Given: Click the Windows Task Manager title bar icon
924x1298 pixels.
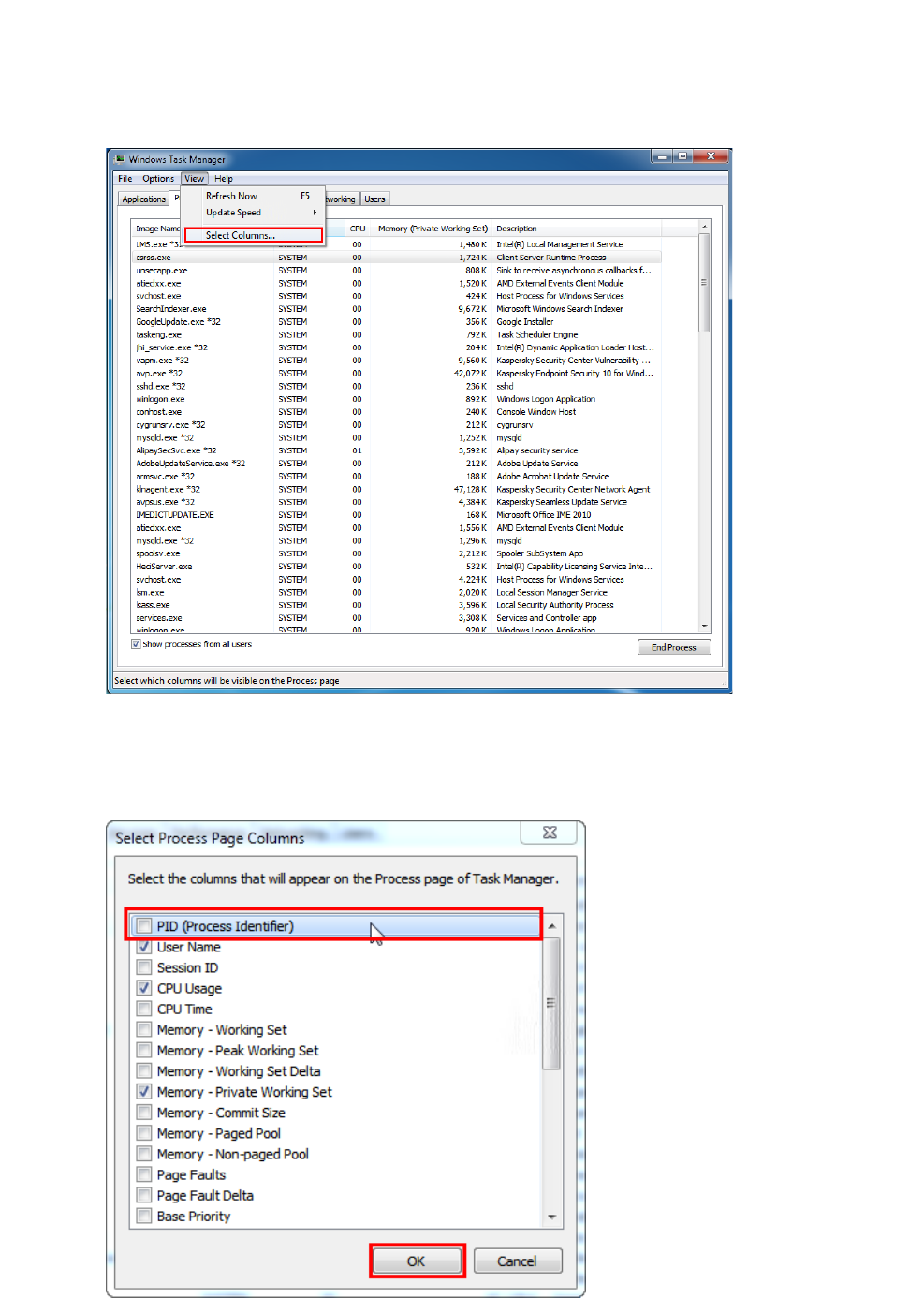Looking at the screenshot, I should [119, 159].
